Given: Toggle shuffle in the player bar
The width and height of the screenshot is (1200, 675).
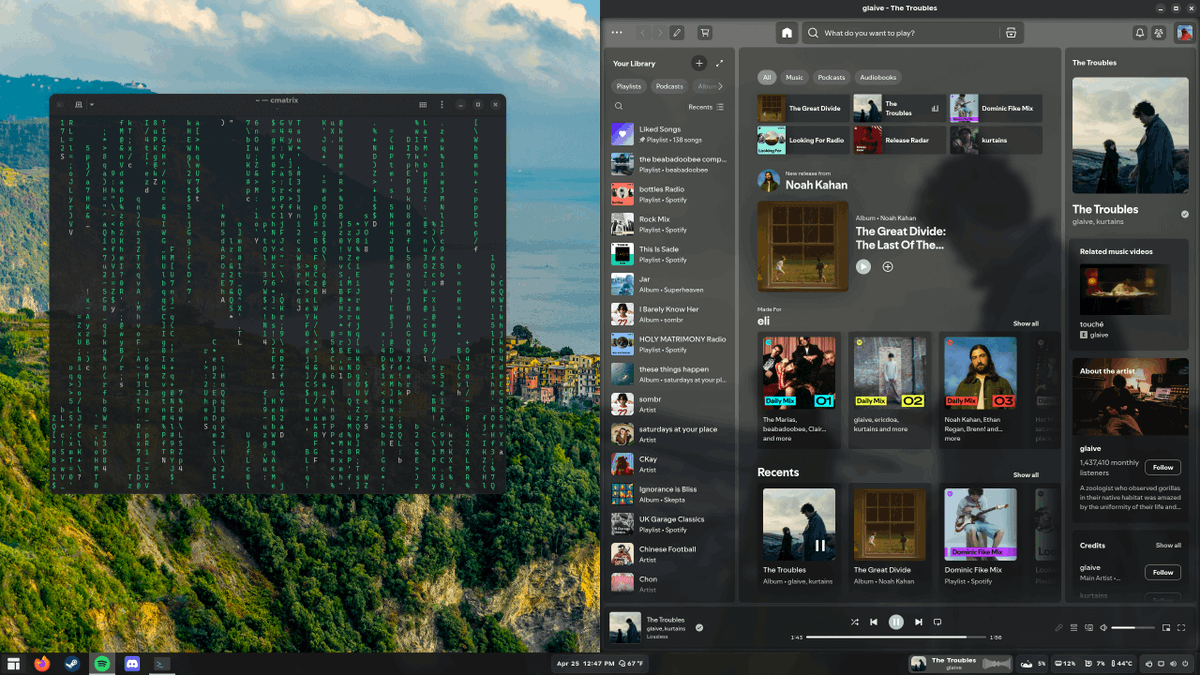Looking at the screenshot, I should [854, 622].
